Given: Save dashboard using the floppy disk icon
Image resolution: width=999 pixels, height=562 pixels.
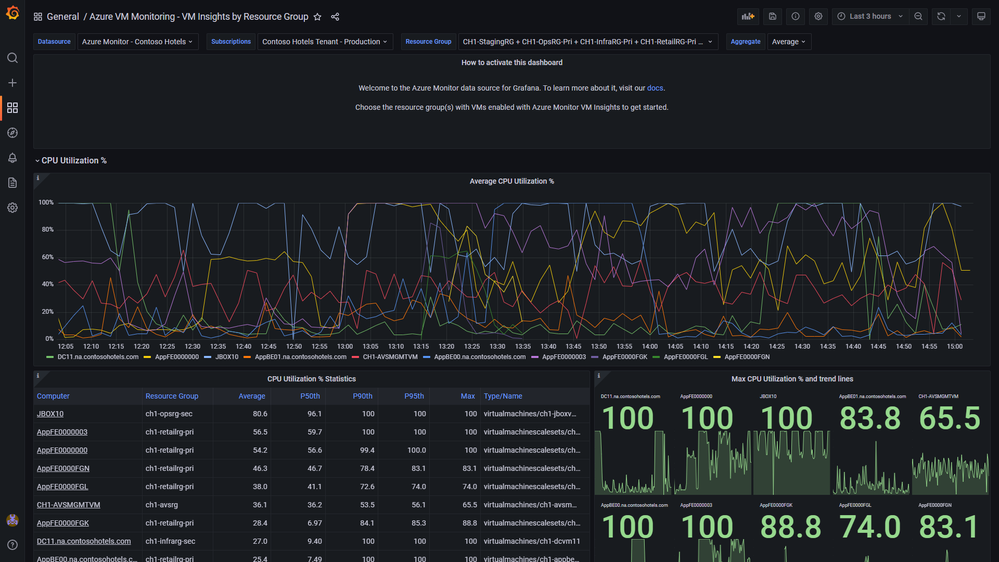Looking at the screenshot, I should coord(772,17).
